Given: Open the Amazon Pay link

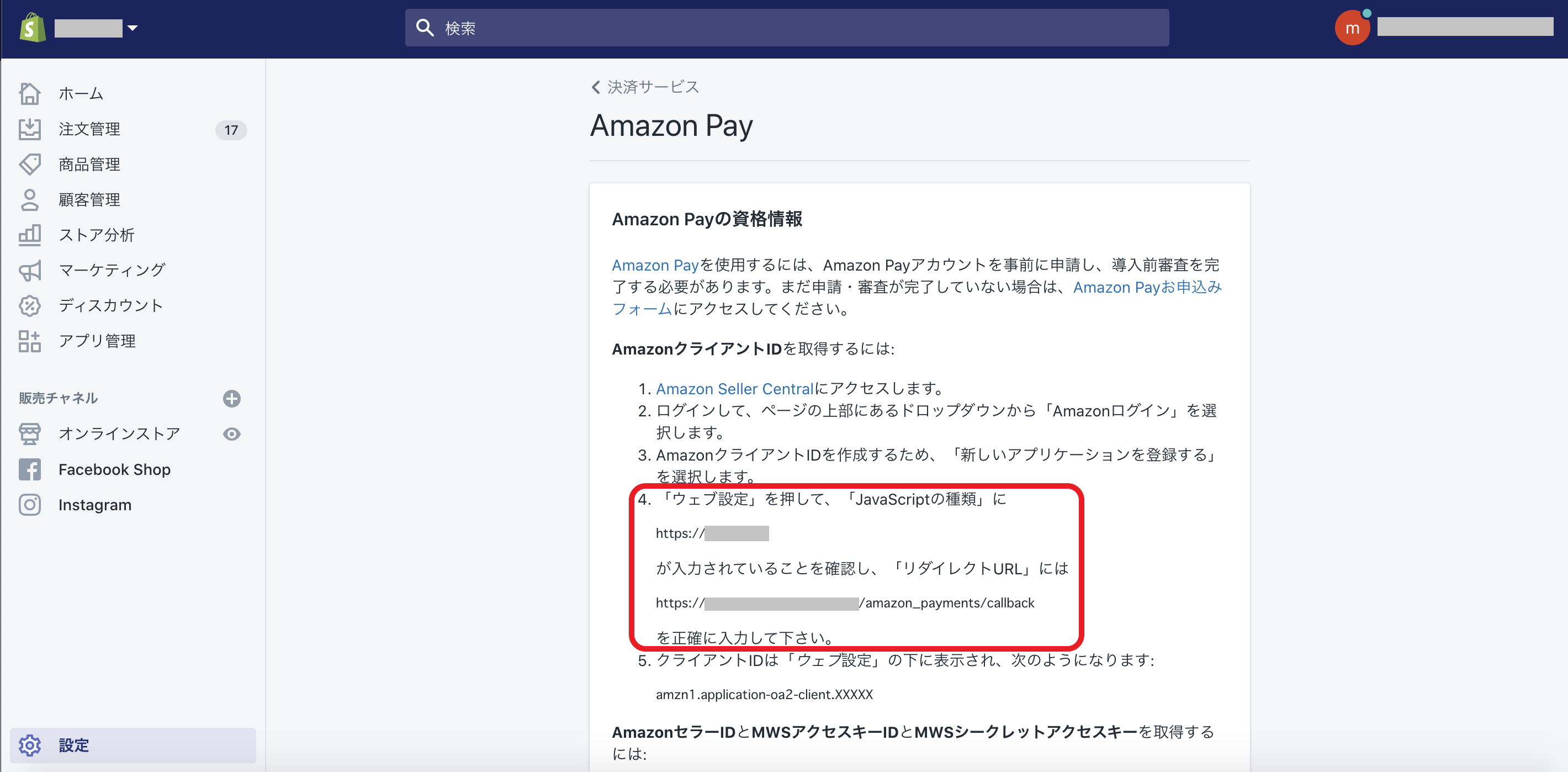Looking at the screenshot, I should 655,266.
